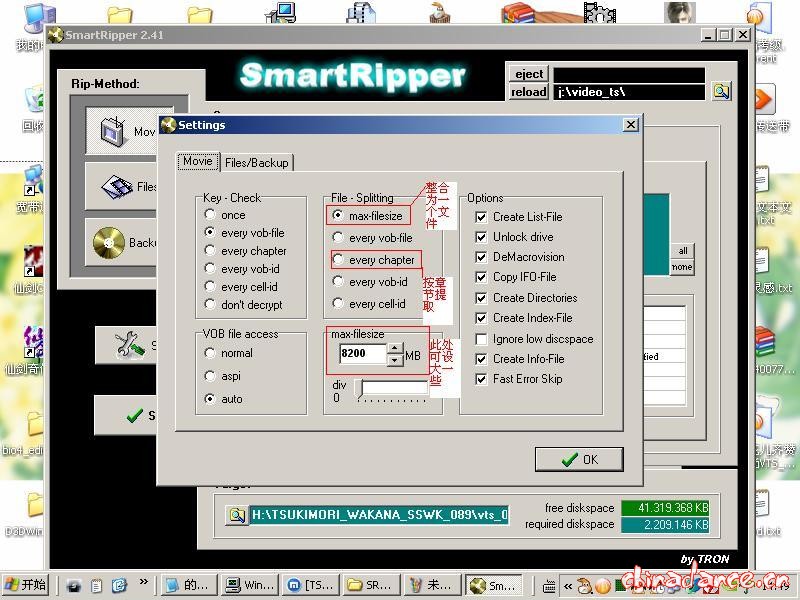Click the reload button
This screenshot has width=800, height=600.
click(529, 92)
